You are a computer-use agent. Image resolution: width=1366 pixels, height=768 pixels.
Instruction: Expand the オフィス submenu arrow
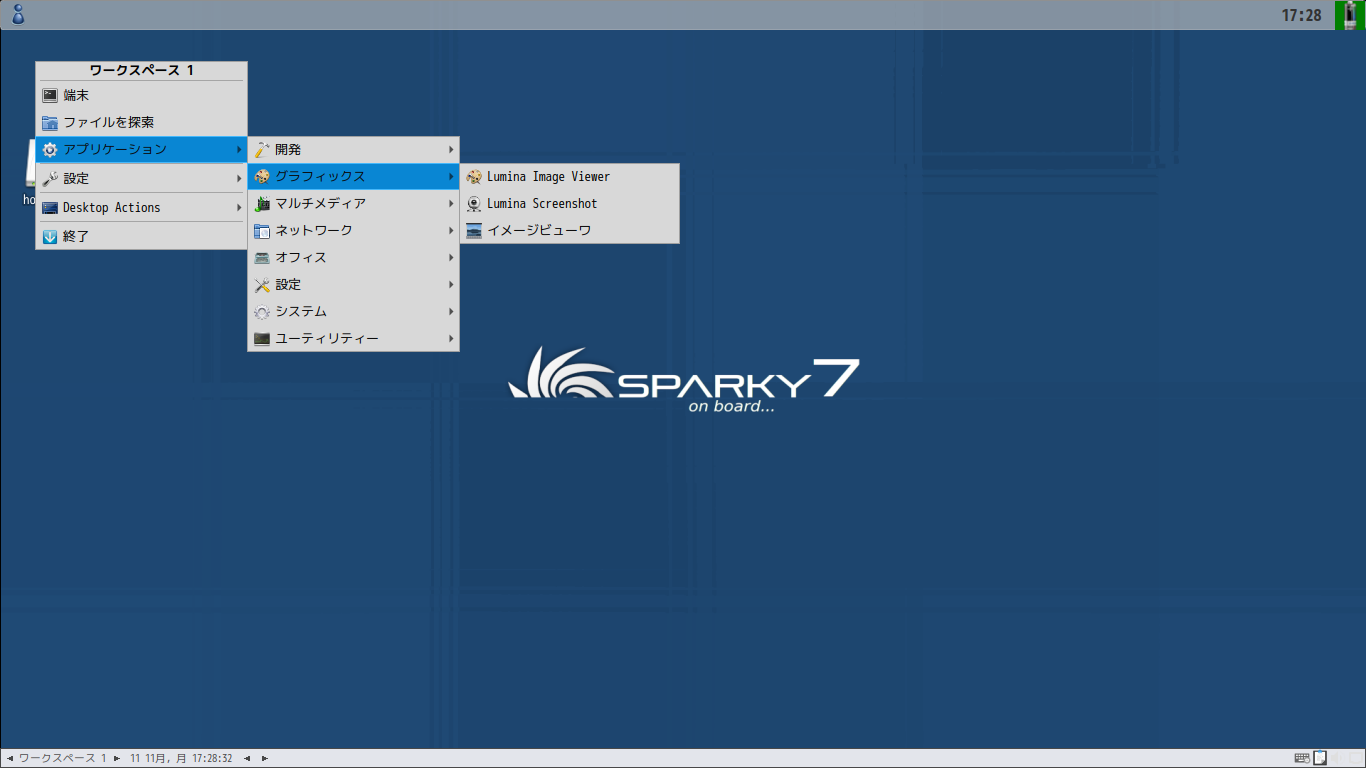point(451,258)
